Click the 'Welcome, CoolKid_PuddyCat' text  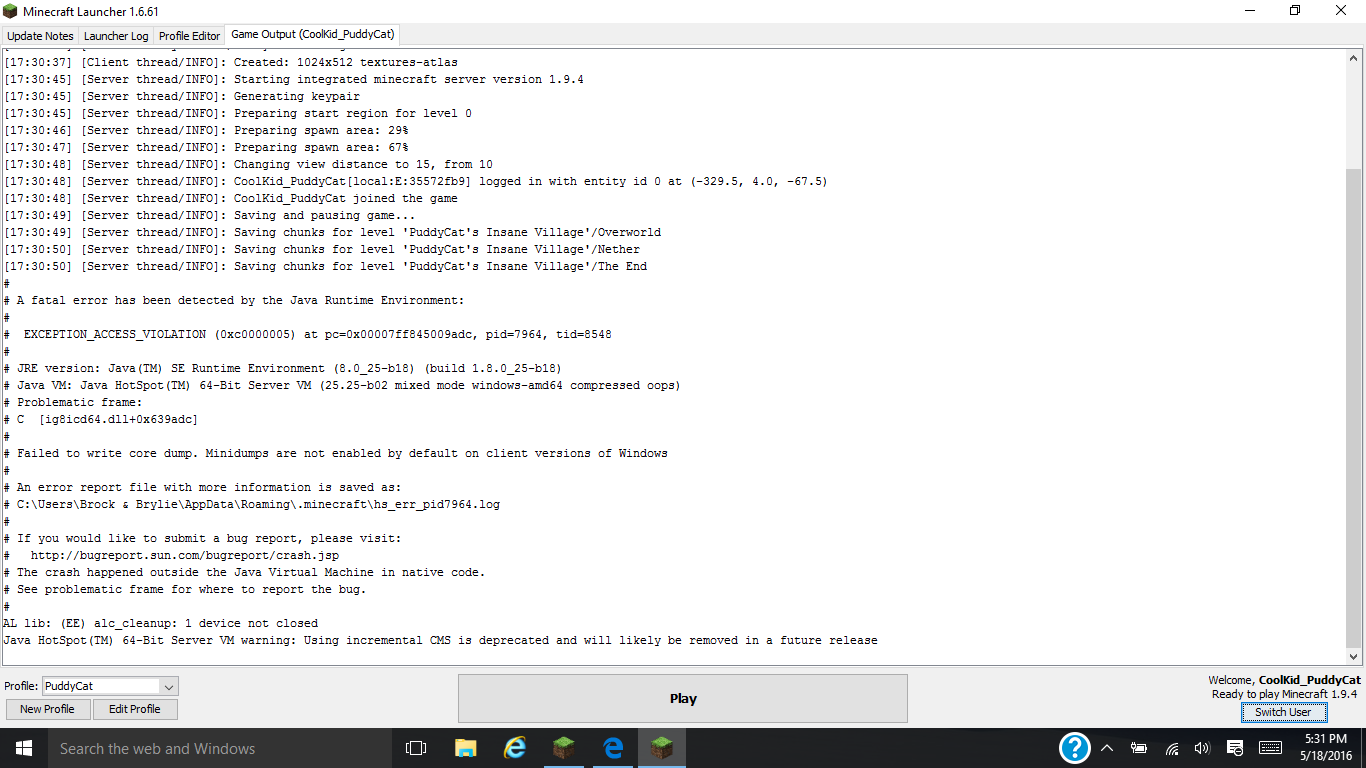point(1284,680)
